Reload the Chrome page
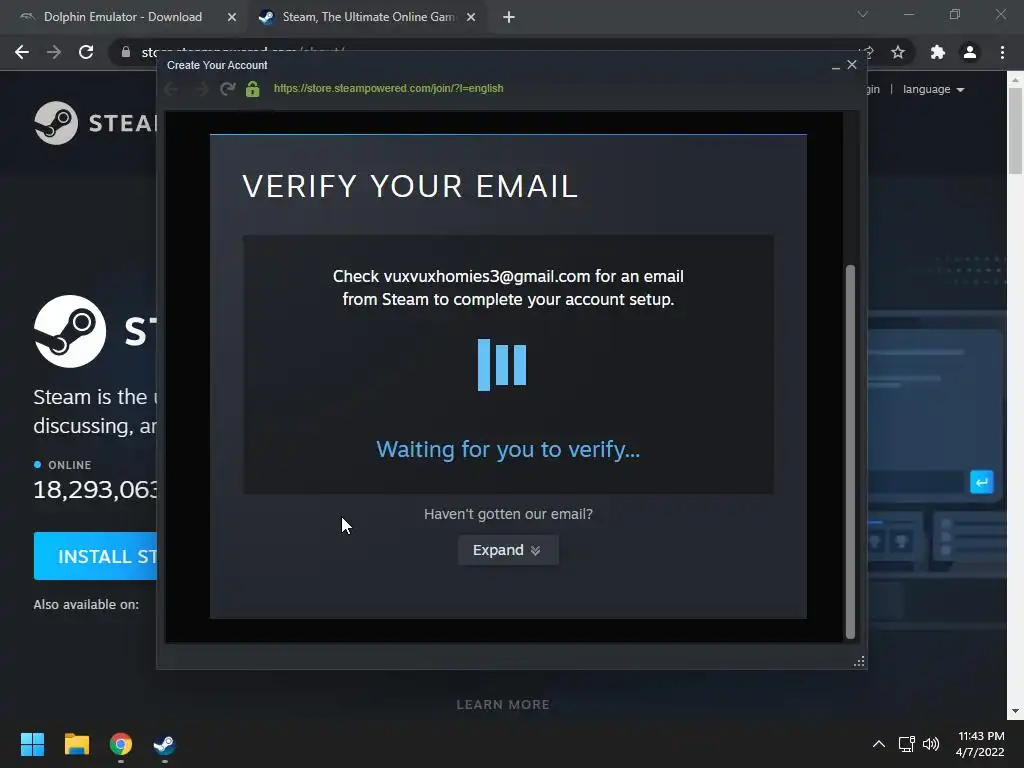The image size is (1024, 768). pos(86,52)
